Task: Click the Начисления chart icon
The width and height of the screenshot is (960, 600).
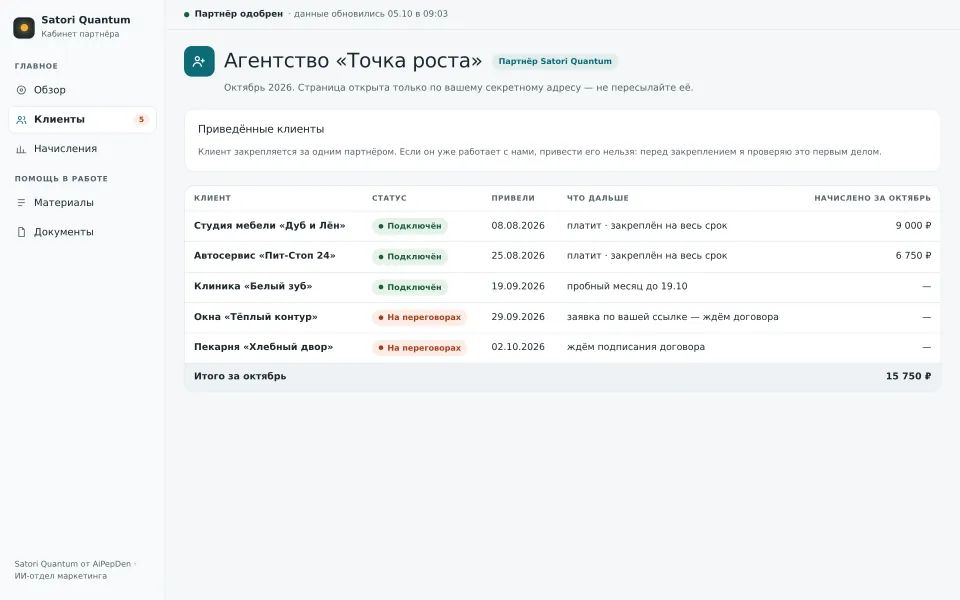Action: [x=21, y=149]
